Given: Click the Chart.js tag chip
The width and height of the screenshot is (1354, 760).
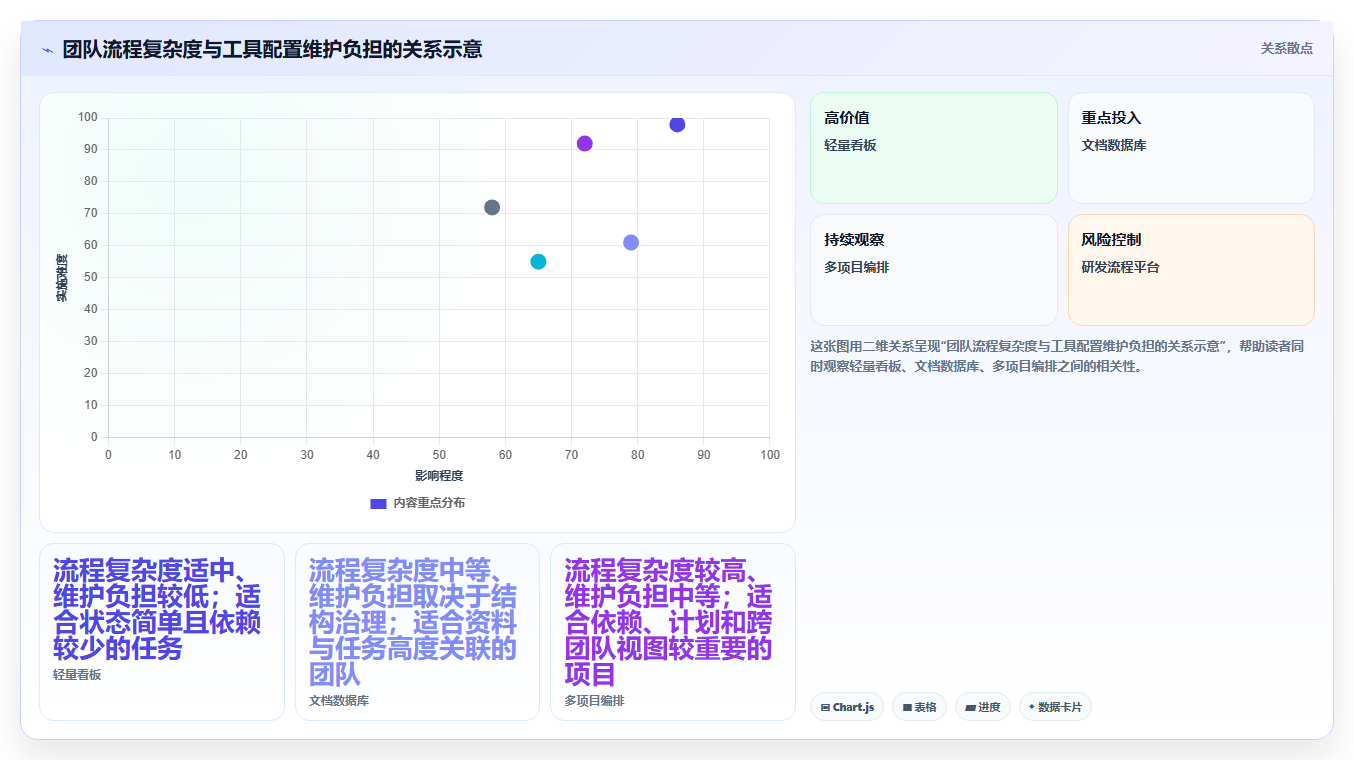Looking at the screenshot, I should point(847,707).
